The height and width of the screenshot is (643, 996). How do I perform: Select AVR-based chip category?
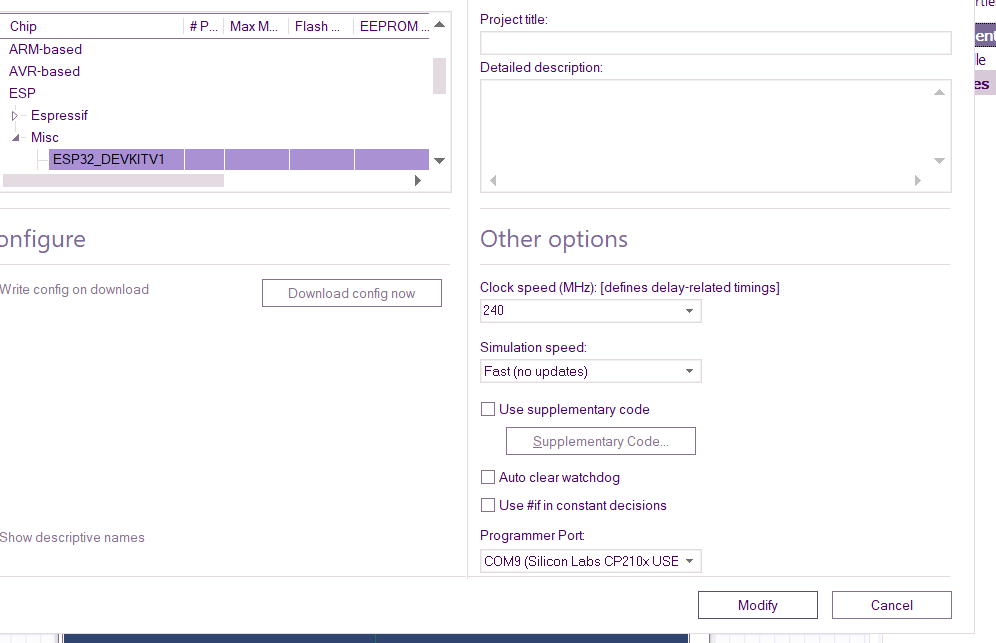(45, 71)
